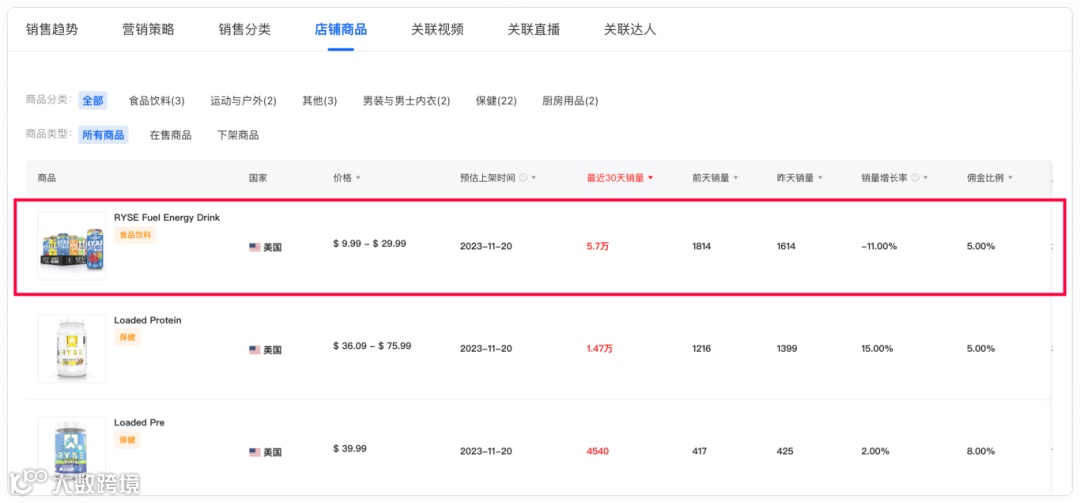Click the 商品 column header

click(x=47, y=178)
